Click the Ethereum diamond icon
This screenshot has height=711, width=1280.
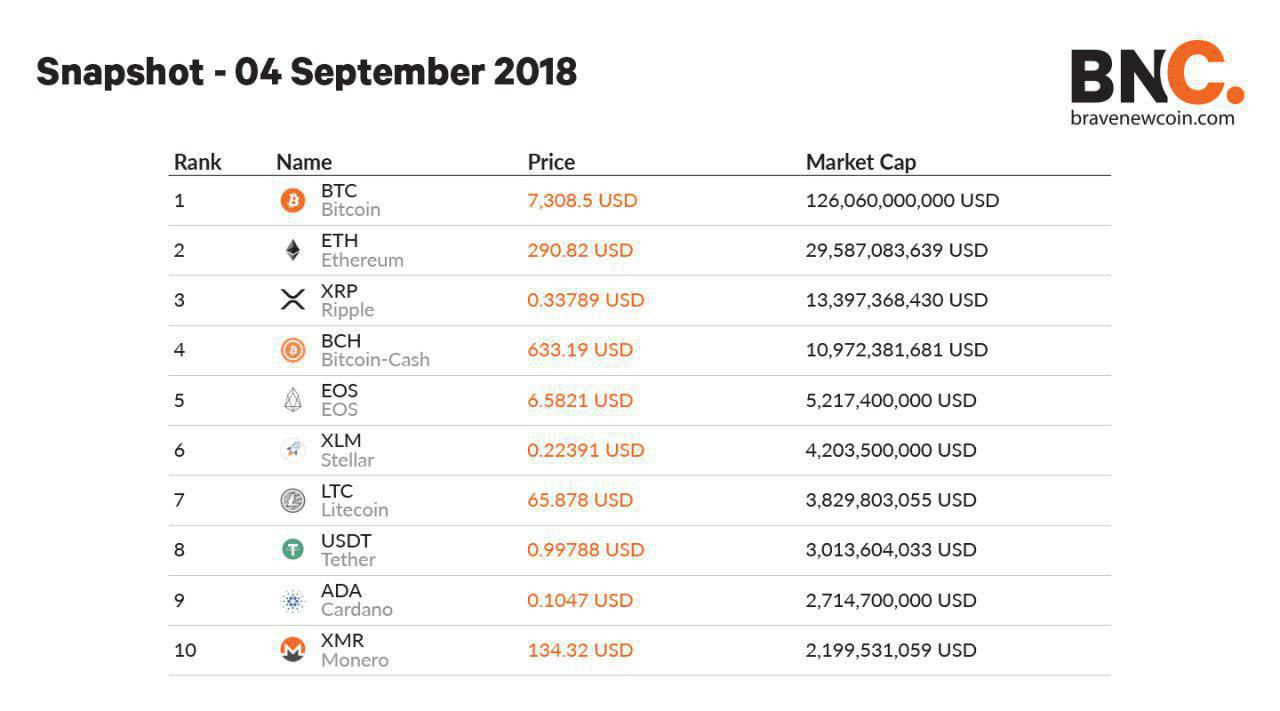pos(292,250)
